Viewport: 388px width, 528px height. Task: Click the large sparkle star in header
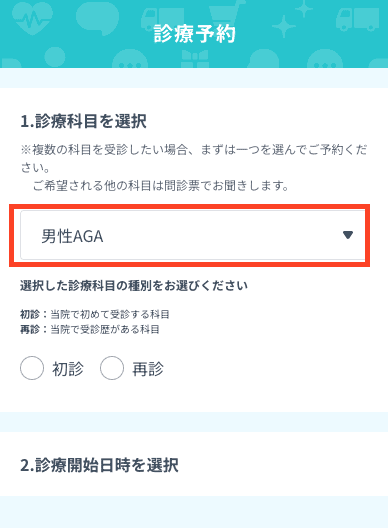pyautogui.click(x=284, y=27)
